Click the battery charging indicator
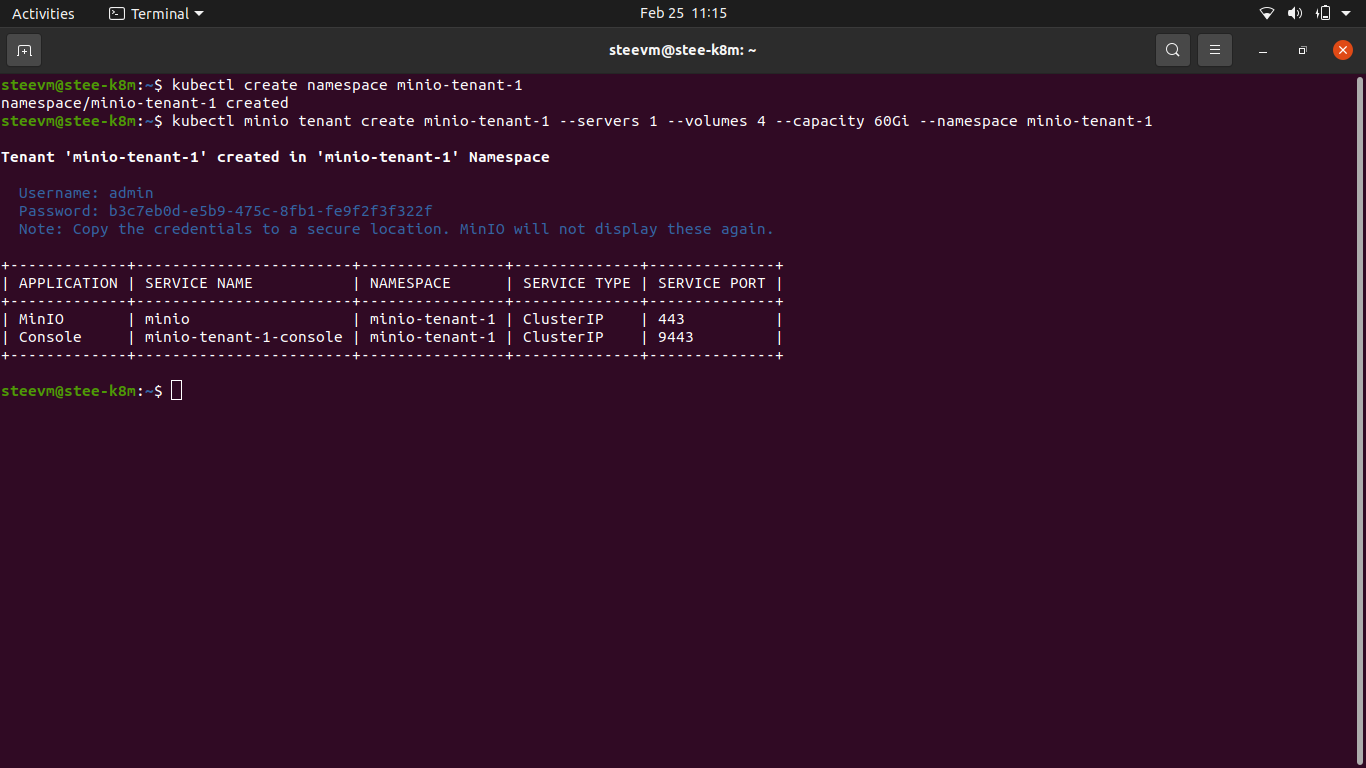Viewport: 1366px width, 768px height. pos(1322,13)
